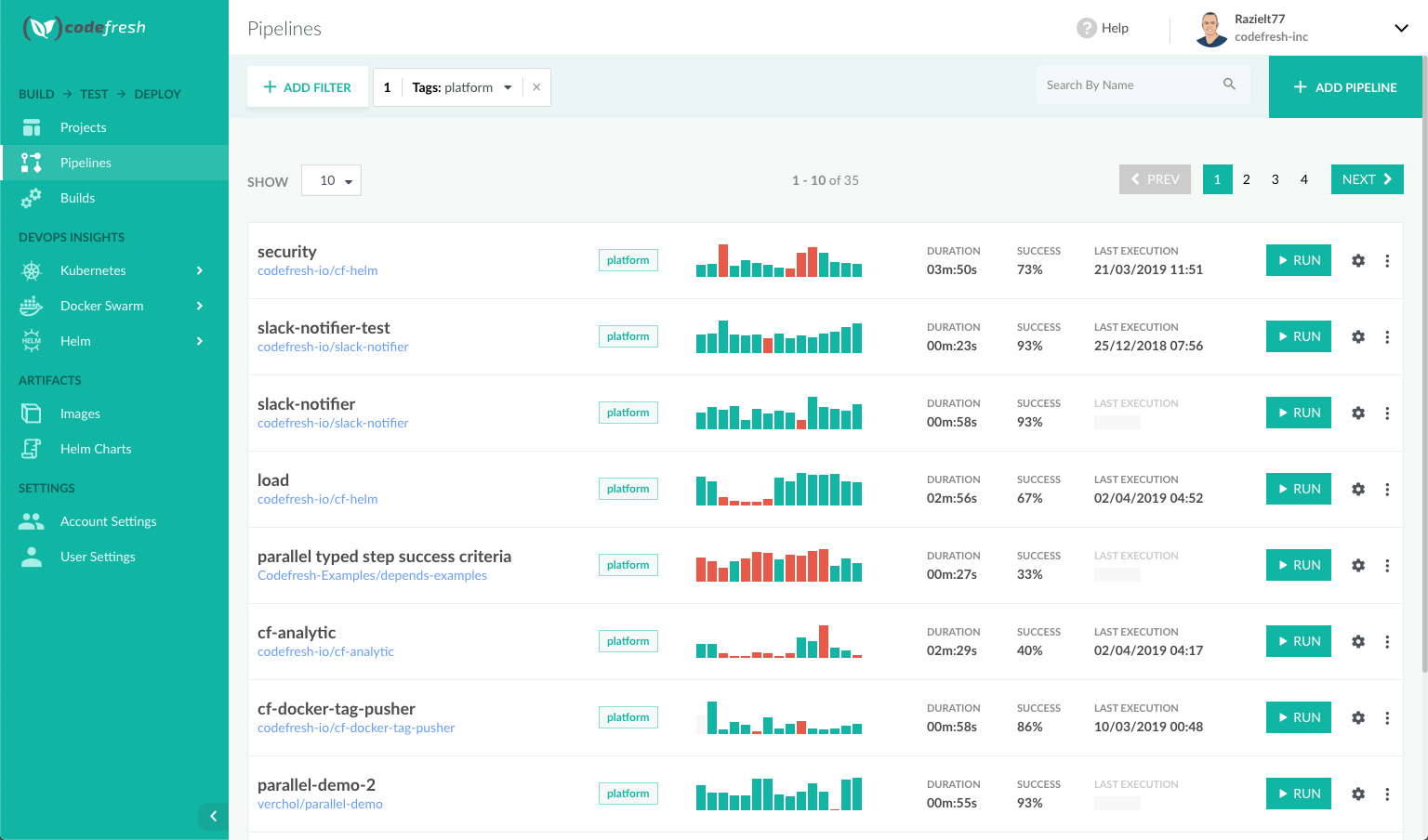Click the ADD FILTER button
This screenshot has width=1428, height=840.
click(308, 87)
